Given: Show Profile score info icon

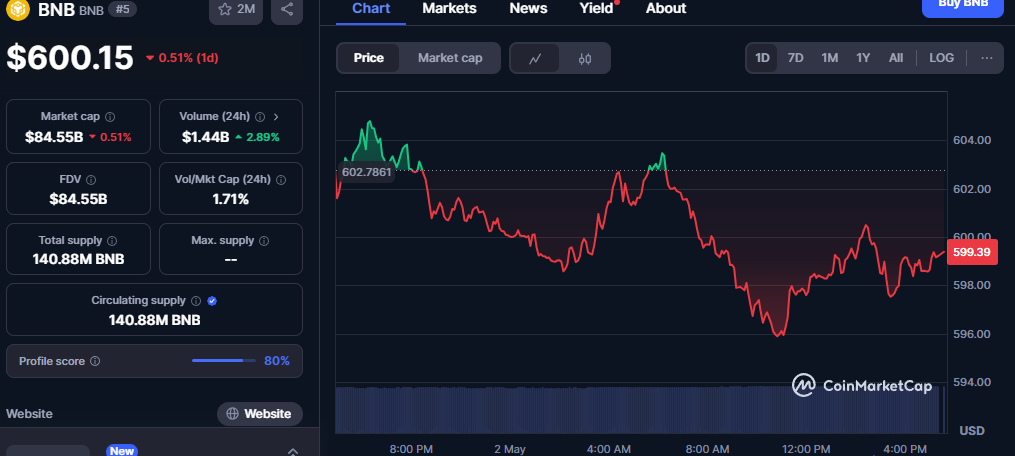Looking at the screenshot, I should 95,361.
